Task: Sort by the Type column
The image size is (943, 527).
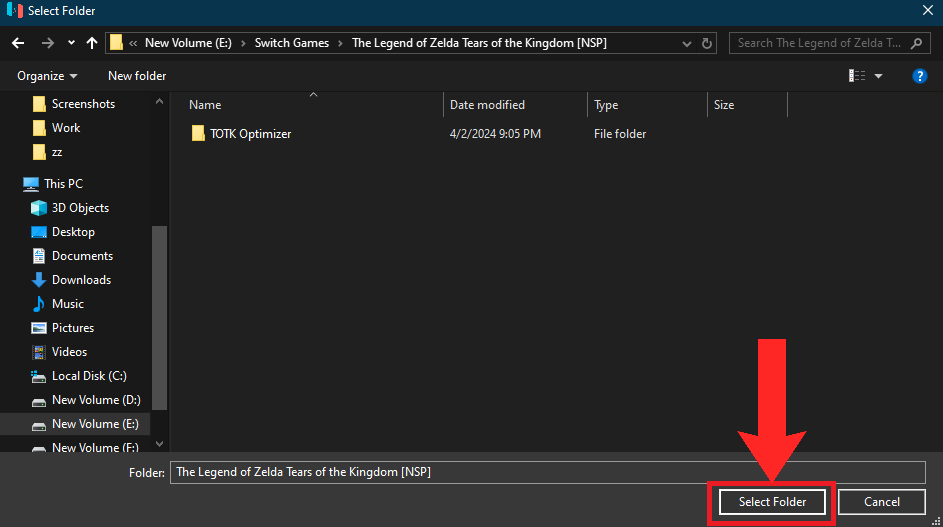Action: (x=606, y=105)
